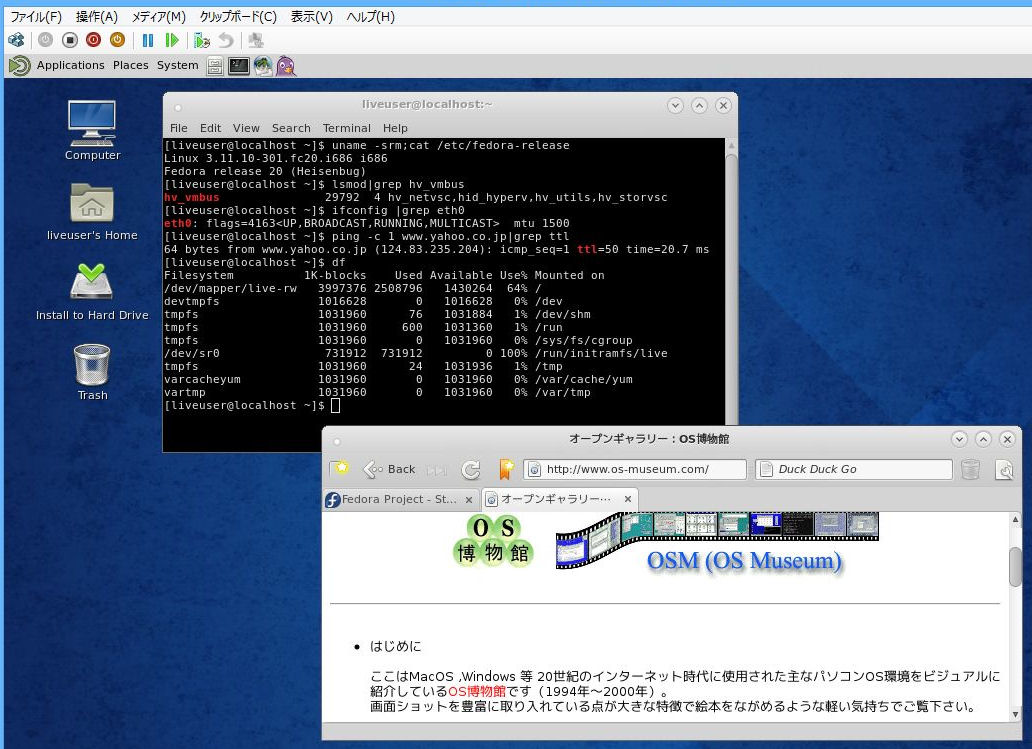Open the ファイル(F) menu
This screenshot has width=1032, height=749.
point(36,16)
